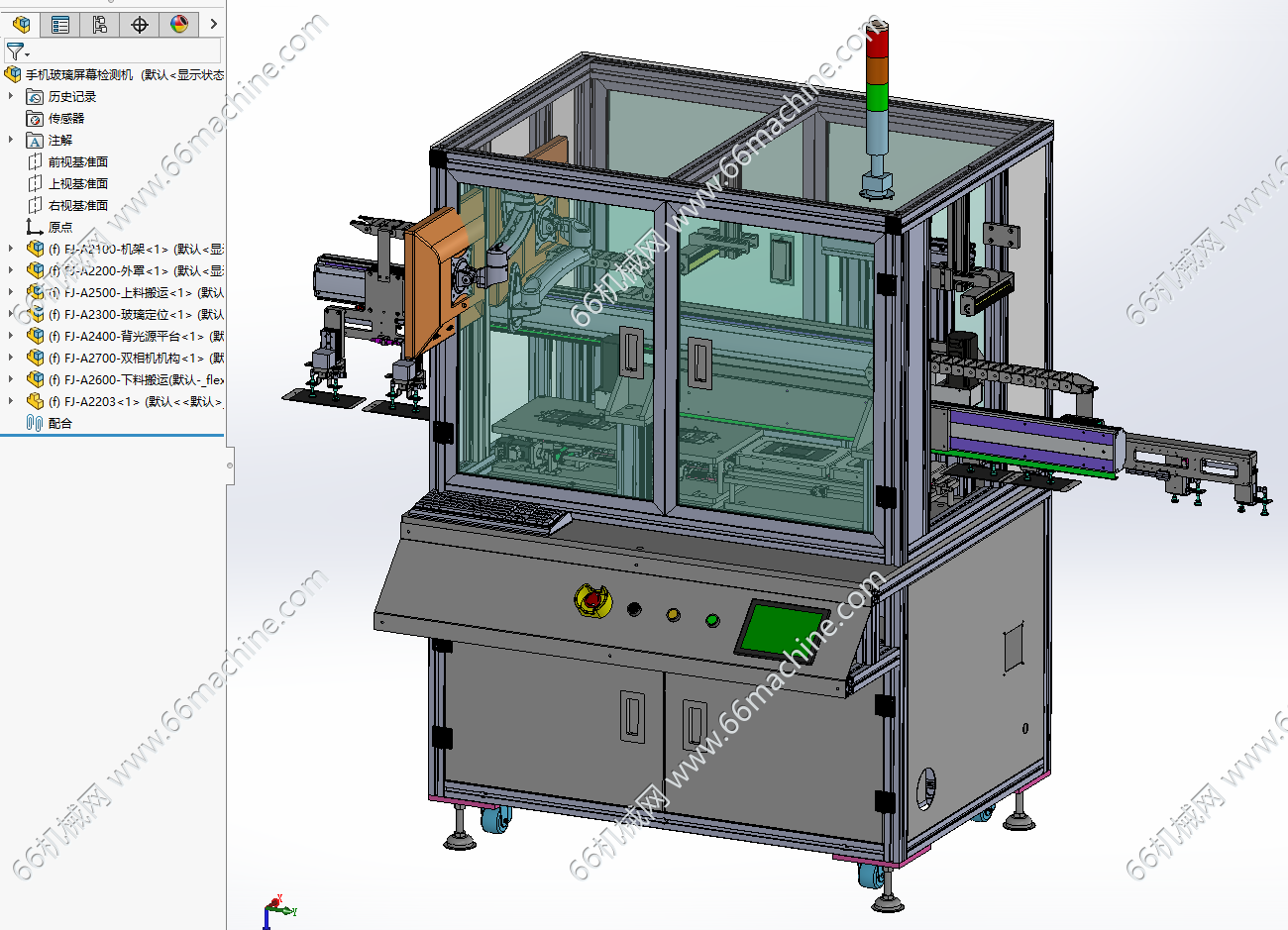Expand the FJ-A2203<1> part node

click(x=11, y=401)
